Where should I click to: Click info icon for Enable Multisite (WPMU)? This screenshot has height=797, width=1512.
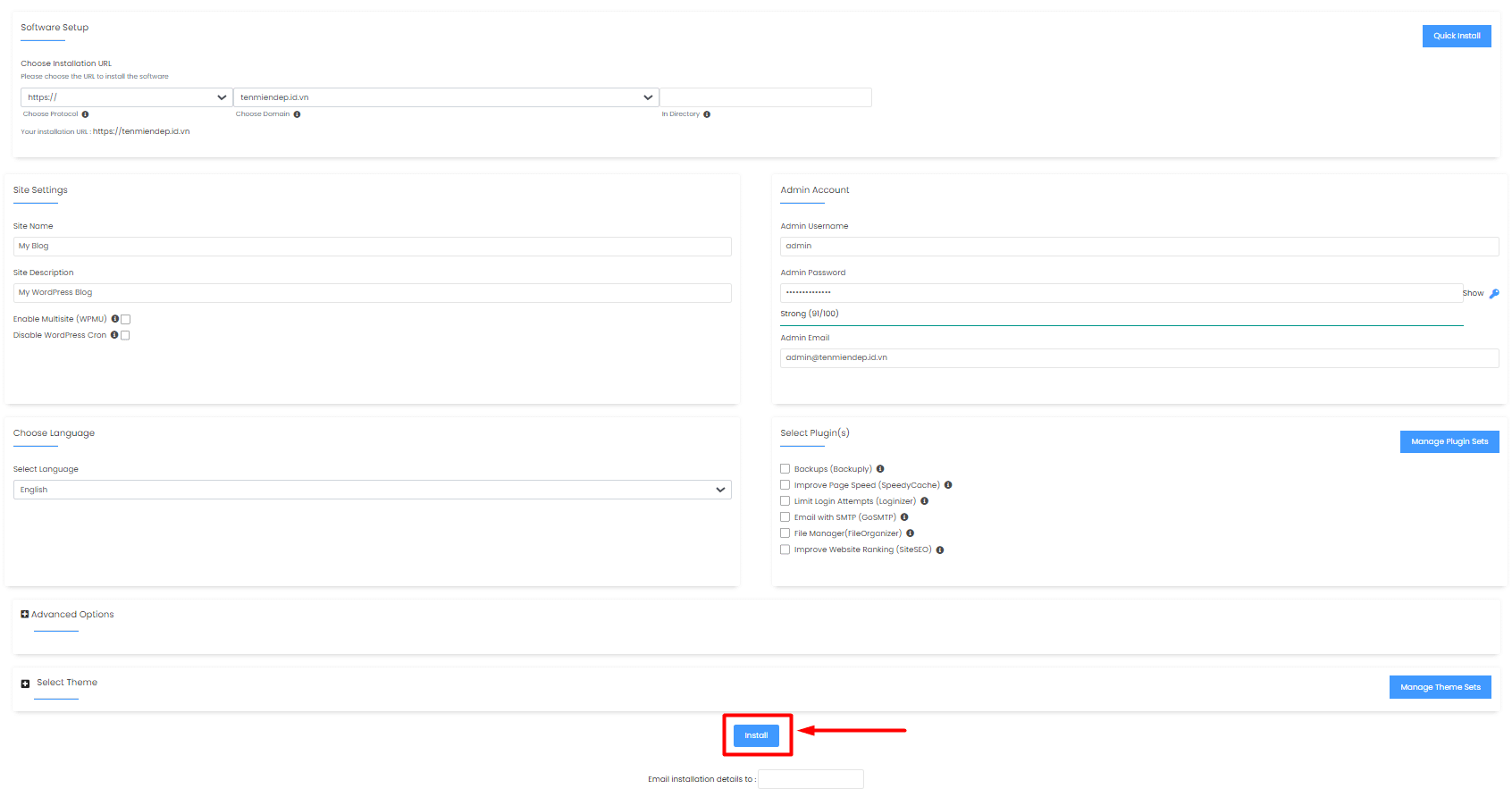(x=114, y=319)
